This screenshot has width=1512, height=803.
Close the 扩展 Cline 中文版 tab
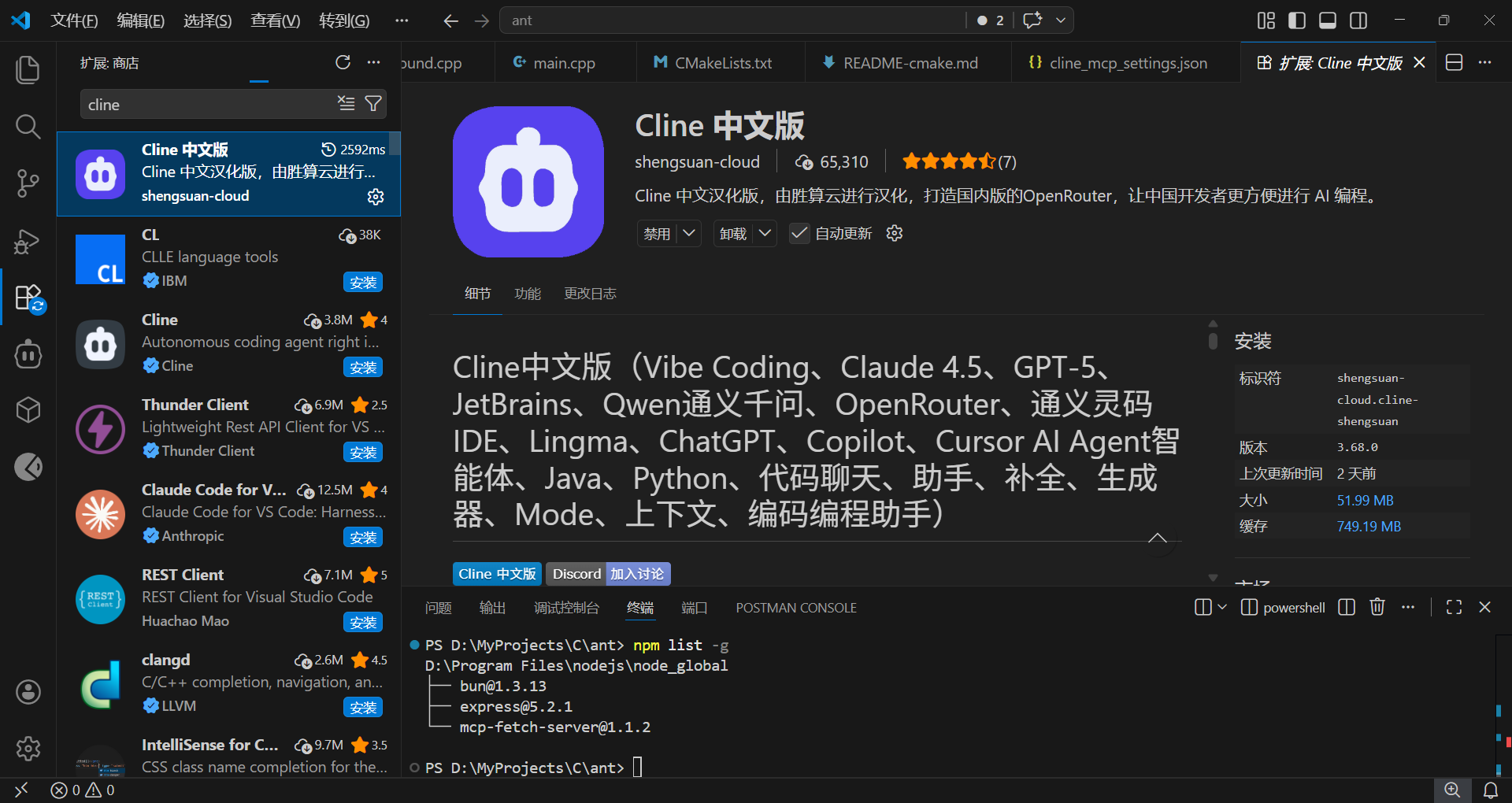1420,62
